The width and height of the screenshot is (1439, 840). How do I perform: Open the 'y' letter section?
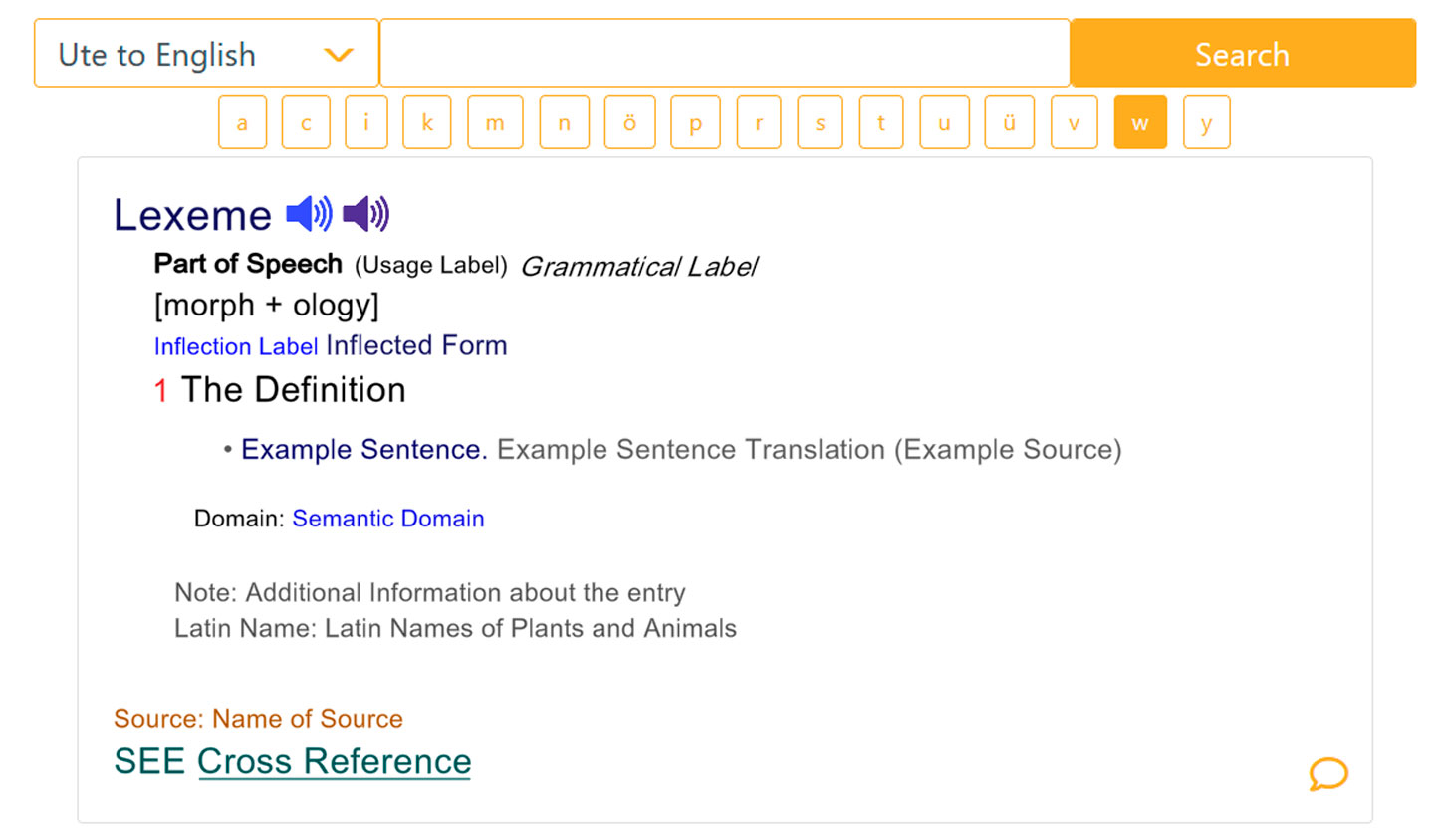pos(1206,121)
